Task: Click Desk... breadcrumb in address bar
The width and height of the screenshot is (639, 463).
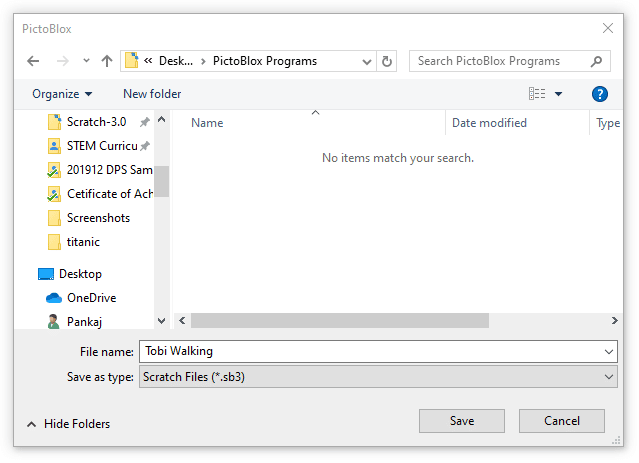Action: [x=176, y=61]
